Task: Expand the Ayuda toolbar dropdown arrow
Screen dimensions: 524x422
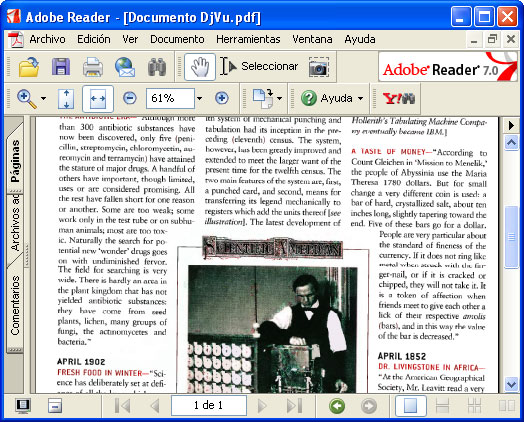Action: pyautogui.click(x=360, y=99)
